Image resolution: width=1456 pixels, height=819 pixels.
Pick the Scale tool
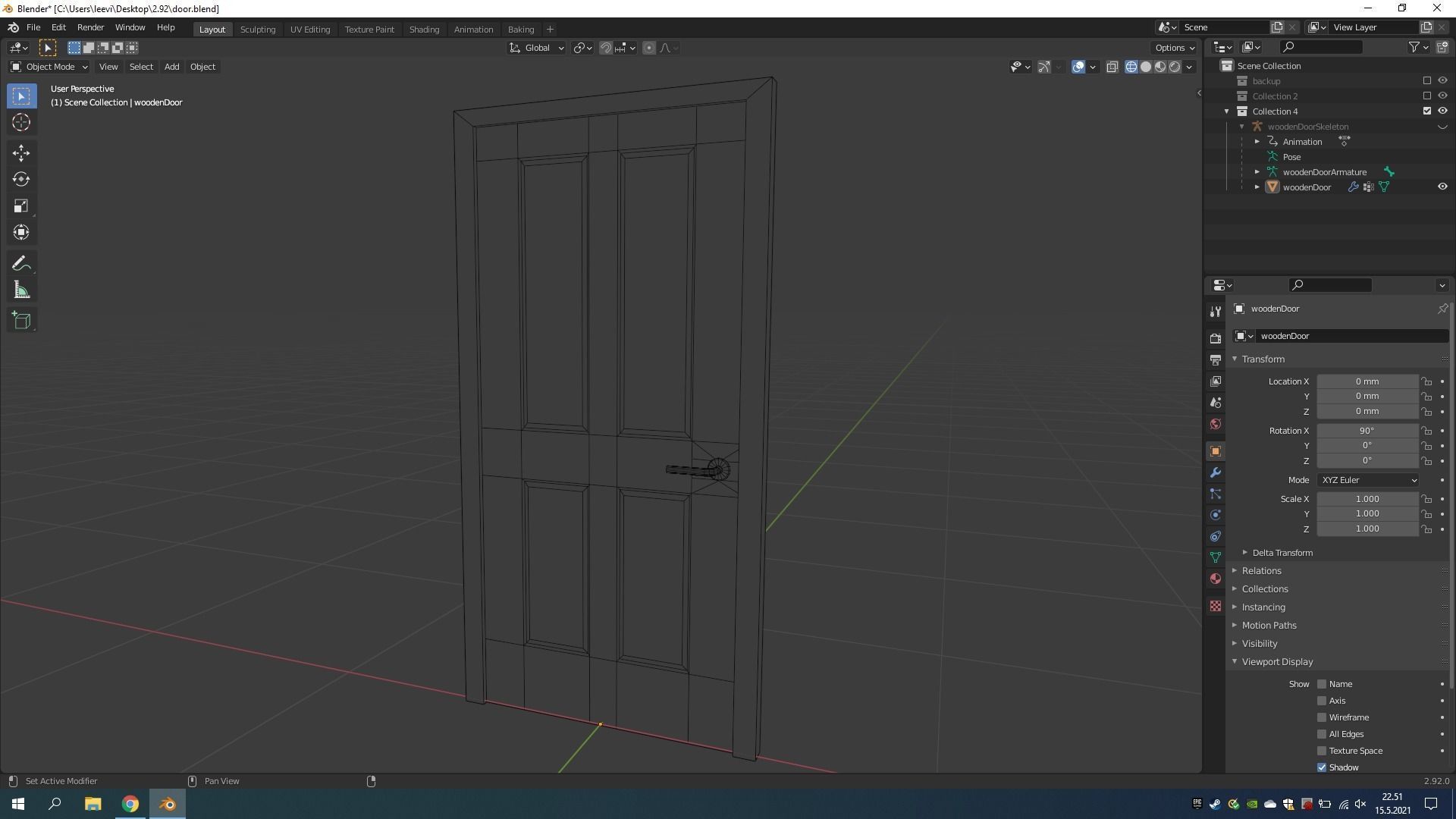tap(21, 206)
